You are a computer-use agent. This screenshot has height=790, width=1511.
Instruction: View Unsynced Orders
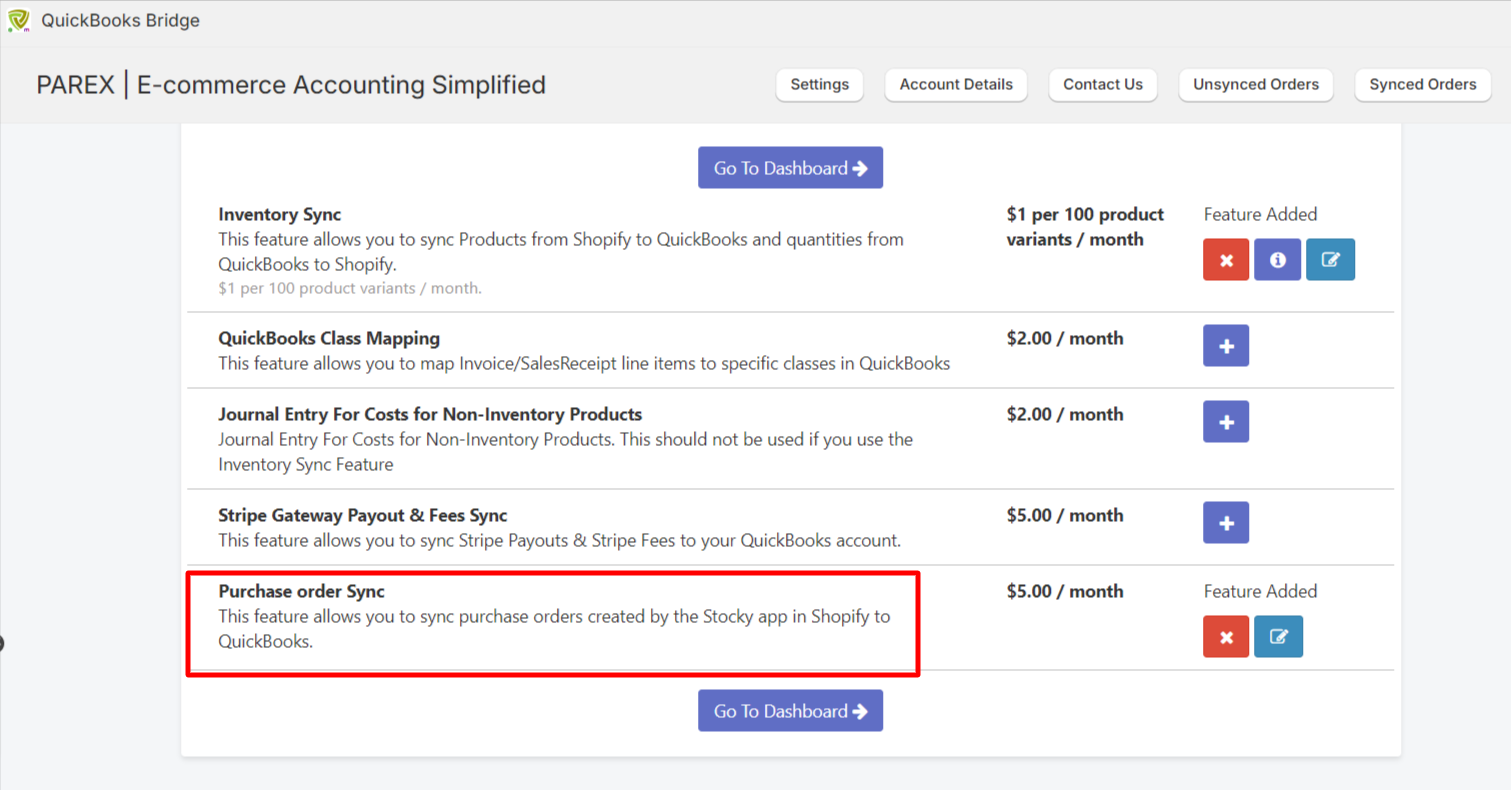tap(1255, 85)
